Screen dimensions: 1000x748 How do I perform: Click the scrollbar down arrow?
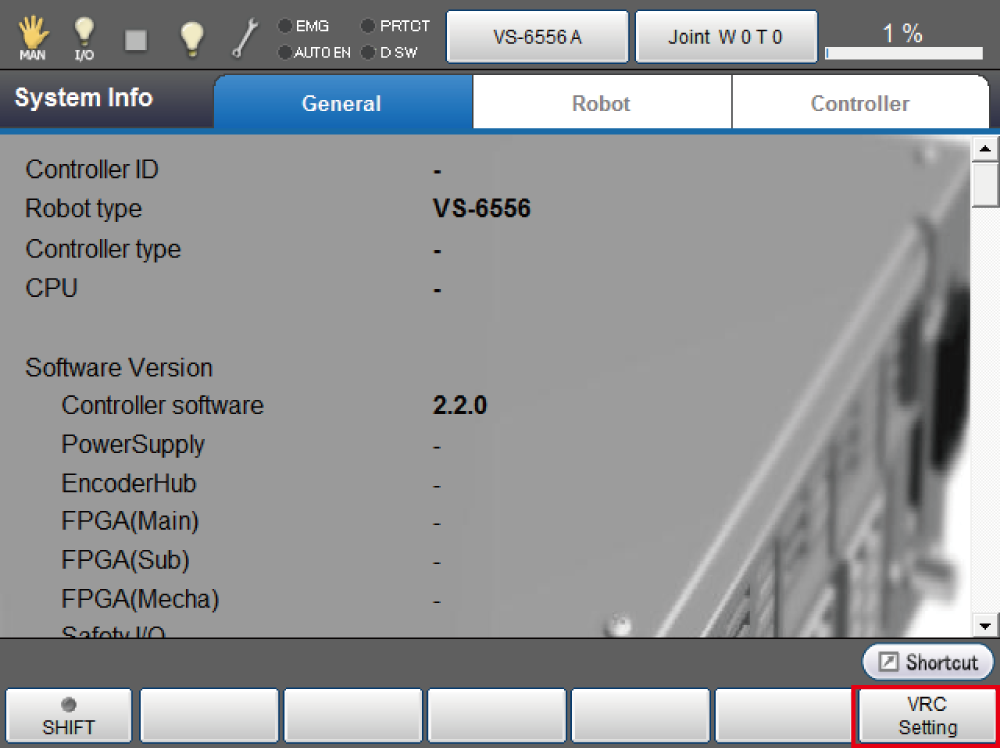click(x=985, y=625)
